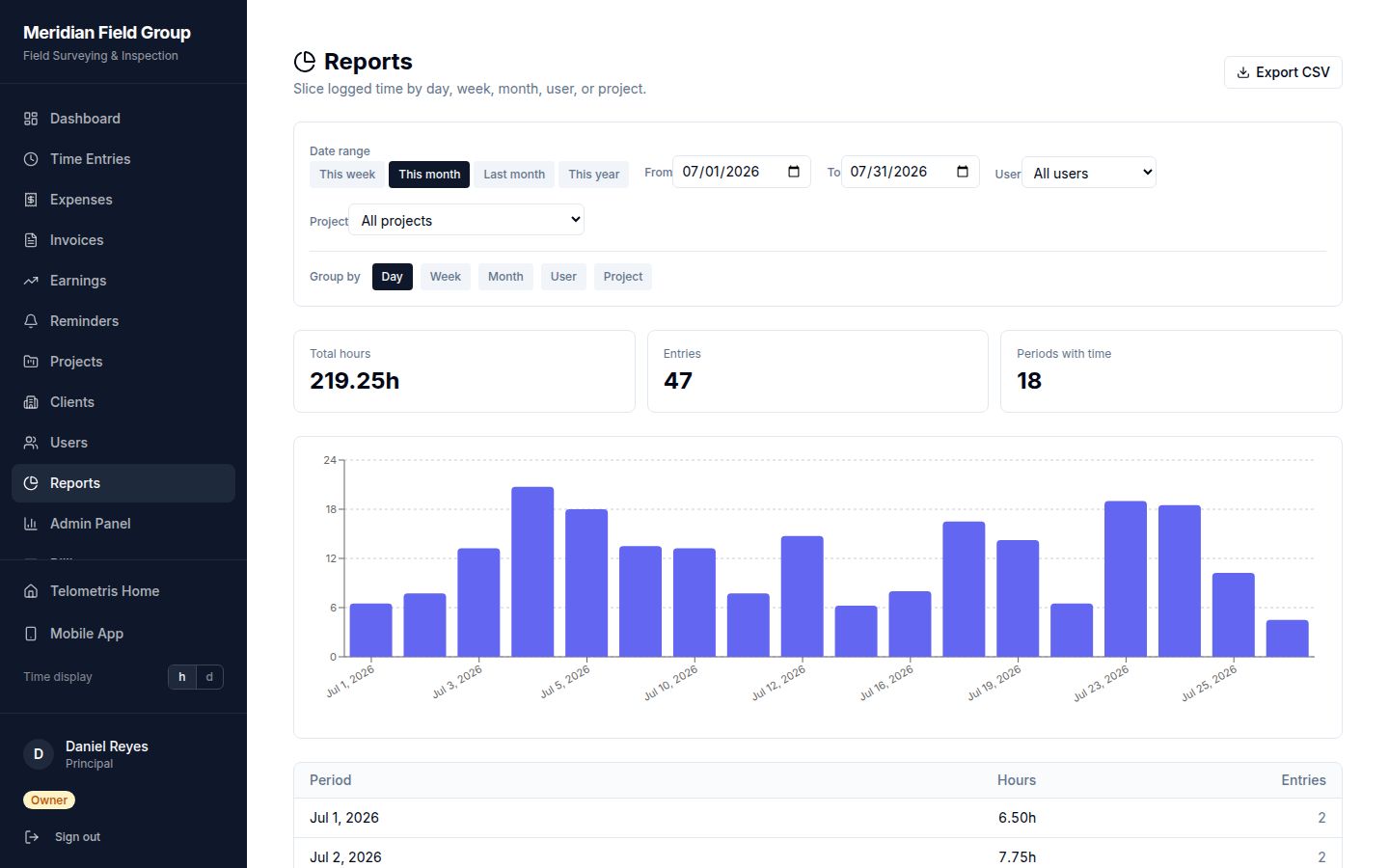Open the Expenses section

pyautogui.click(x=123, y=200)
